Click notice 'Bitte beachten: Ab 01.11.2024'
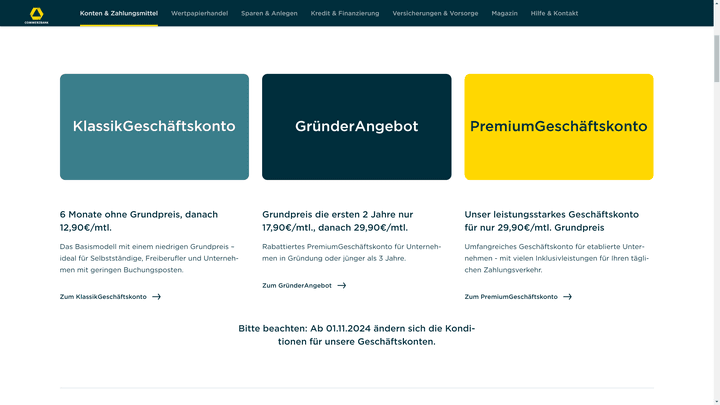This screenshot has width=720, height=405. point(356,335)
